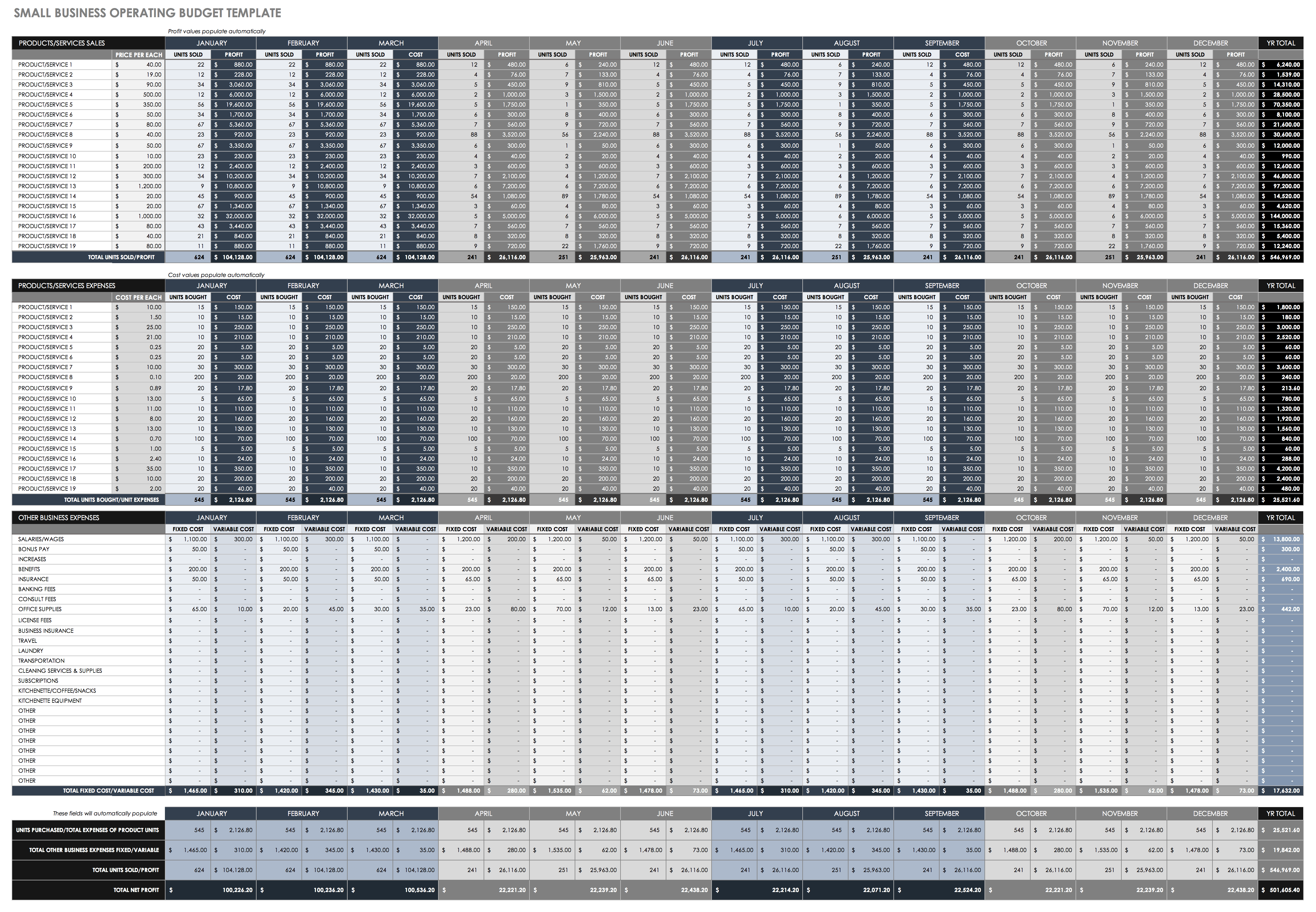Select the 14,310.00 yearly total cell

coord(1280,85)
